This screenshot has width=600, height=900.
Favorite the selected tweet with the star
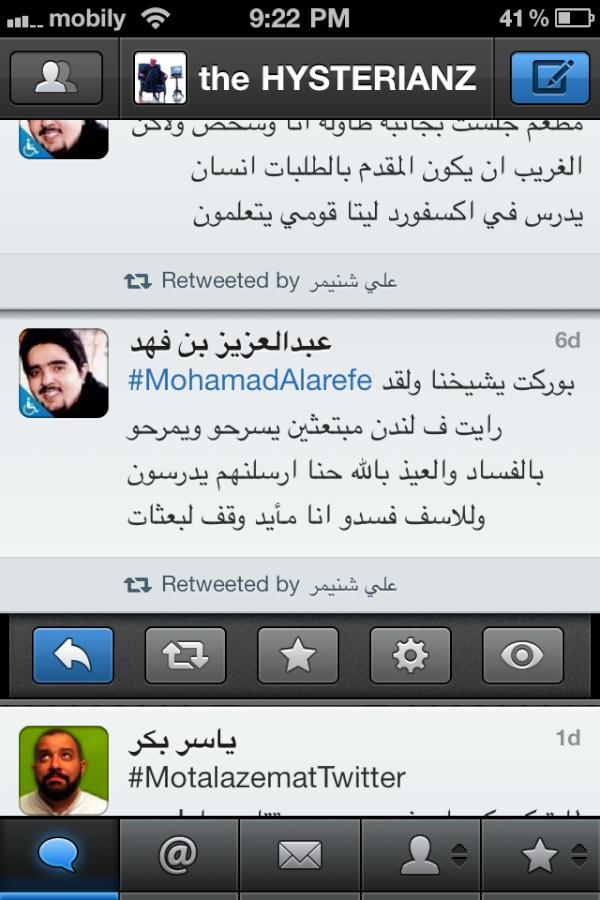[x=298, y=655]
